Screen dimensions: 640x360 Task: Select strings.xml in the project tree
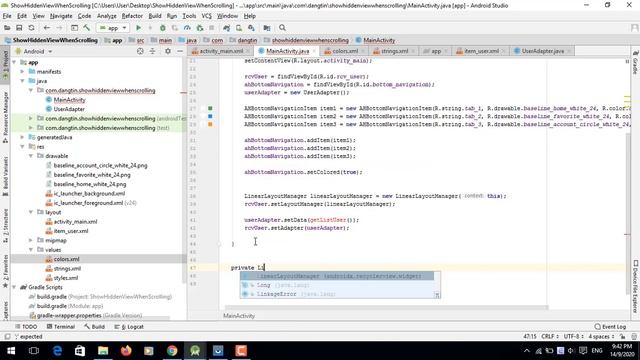coord(67,269)
